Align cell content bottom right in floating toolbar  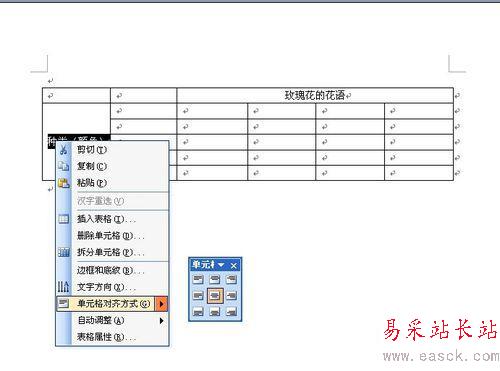point(231,312)
